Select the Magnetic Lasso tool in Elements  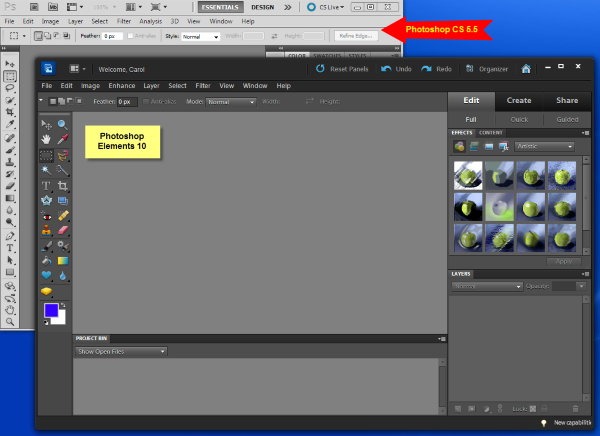(x=63, y=155)
